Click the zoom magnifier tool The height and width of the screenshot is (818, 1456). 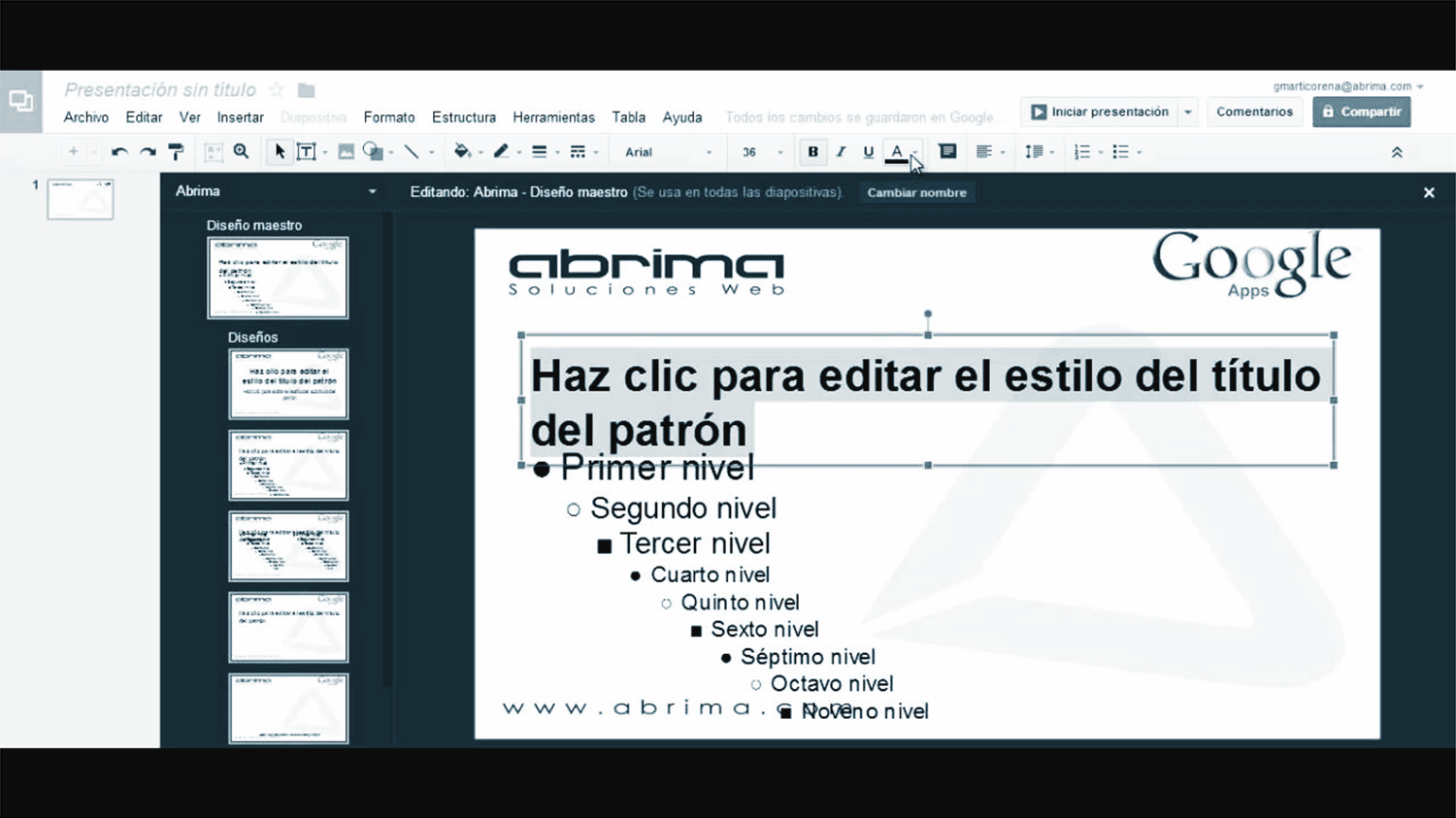241,151
